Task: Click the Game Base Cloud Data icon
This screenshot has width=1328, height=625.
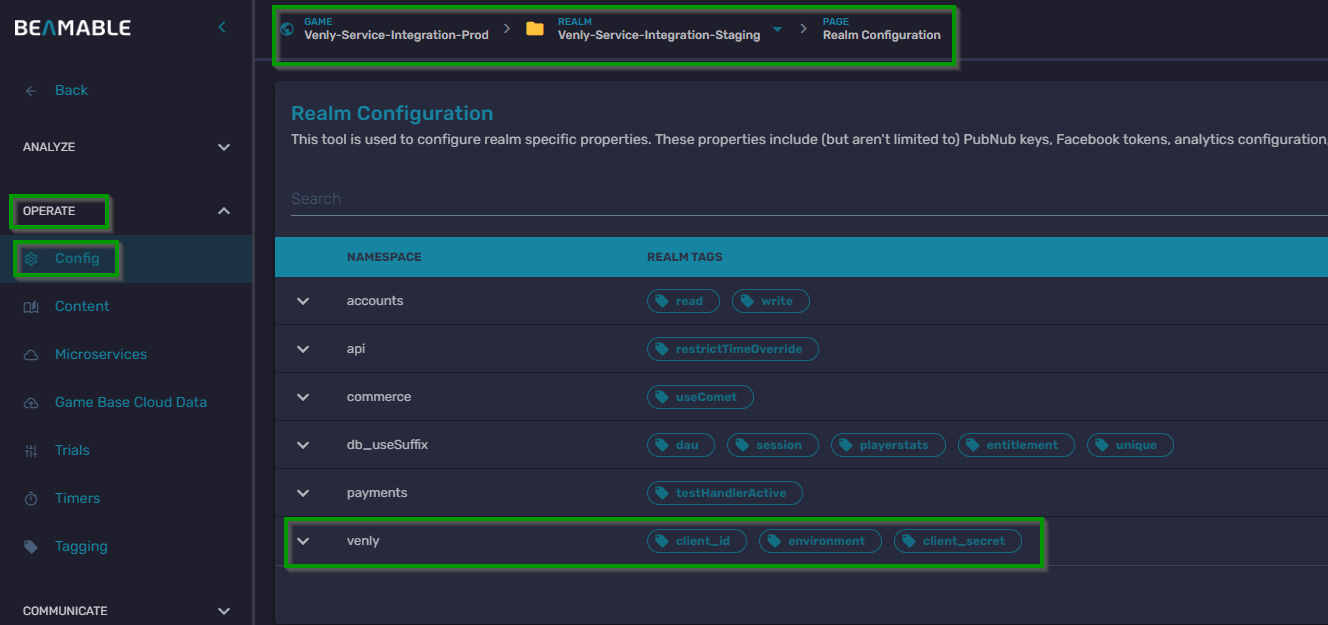Action: (31, 403)
